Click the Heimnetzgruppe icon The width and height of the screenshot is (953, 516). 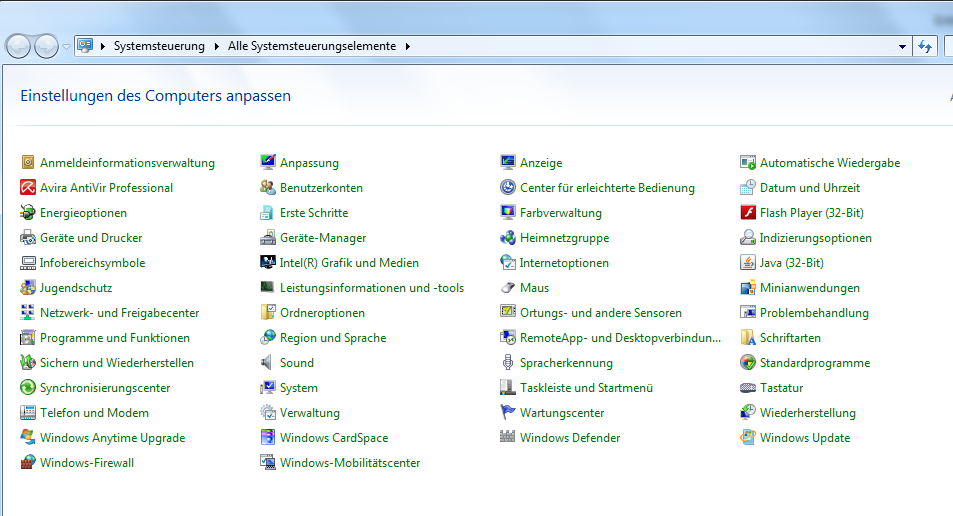pyautogui.click(x=508, y=237)
